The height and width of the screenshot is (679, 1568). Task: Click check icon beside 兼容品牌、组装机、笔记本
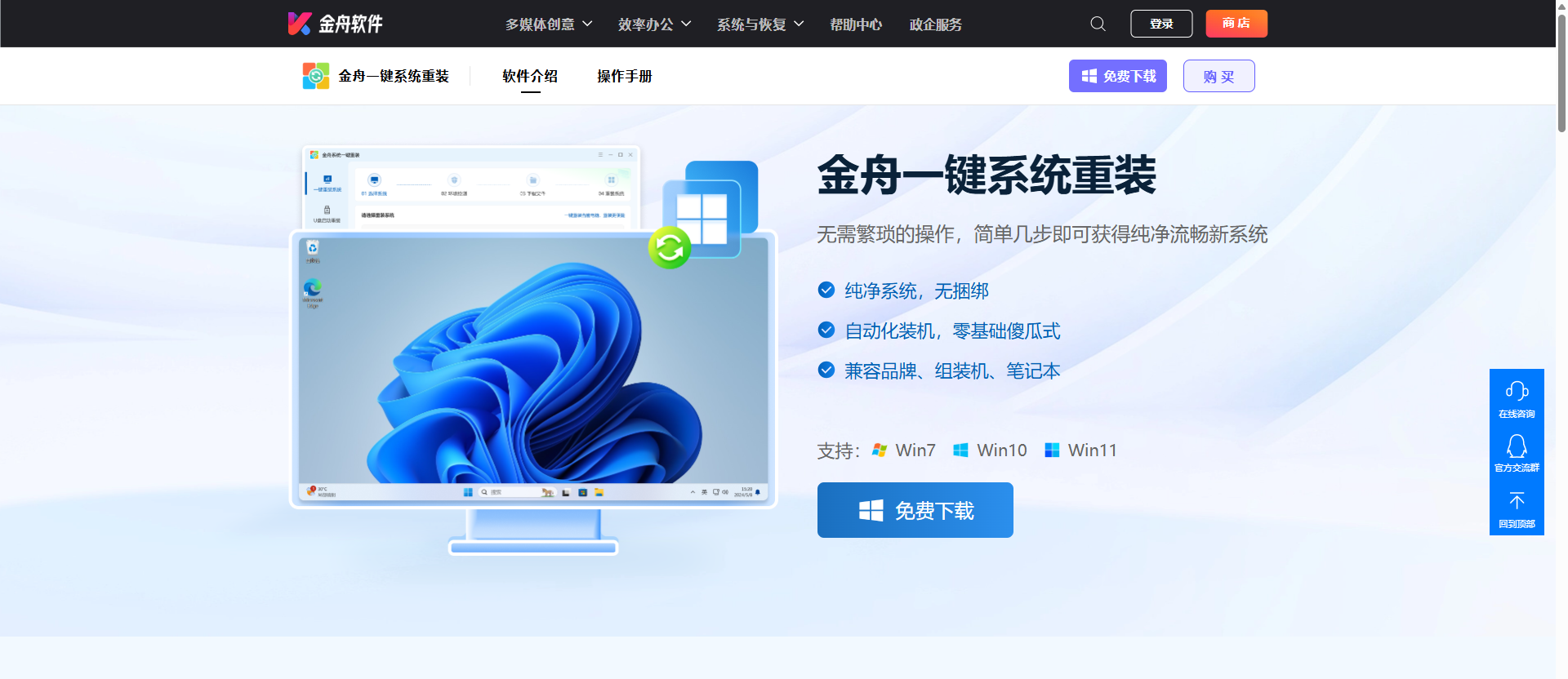(826, 371)
